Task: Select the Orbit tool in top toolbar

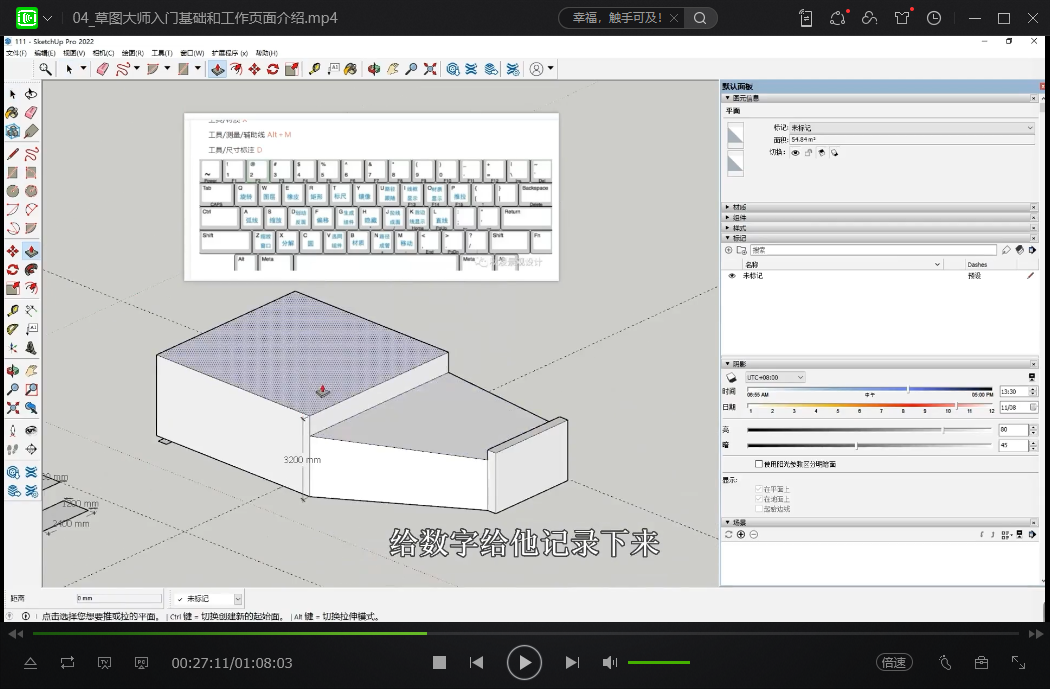Action: click(x=373, y=69)
